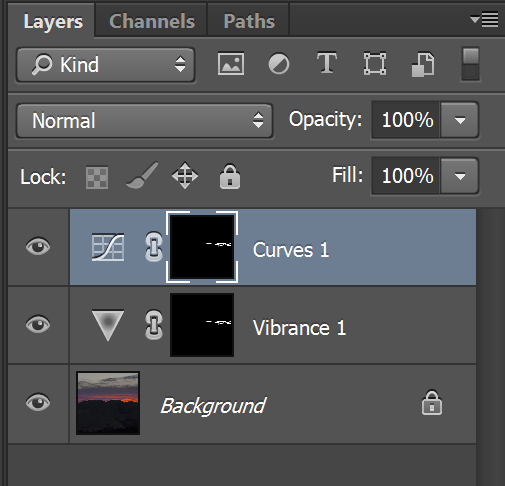This screenshot has height=486, width=505.
Task: Hide the Vibrance 1 layer
Action: (38, 324)
